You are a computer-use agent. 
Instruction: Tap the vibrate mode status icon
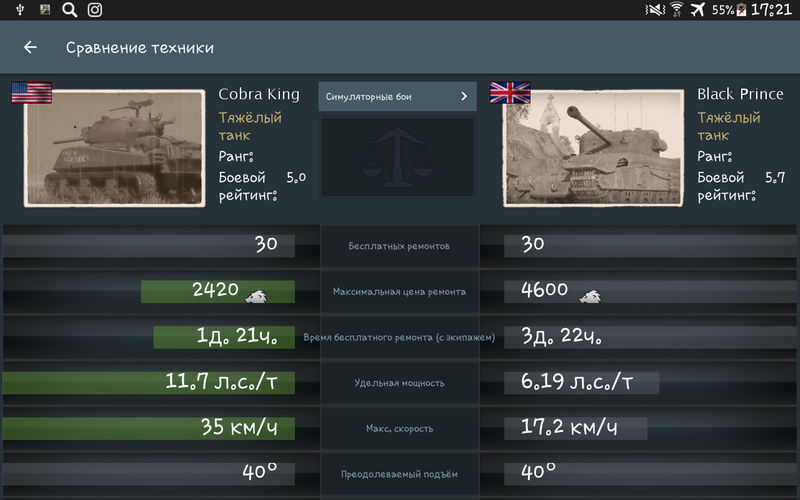pos(655,10)
